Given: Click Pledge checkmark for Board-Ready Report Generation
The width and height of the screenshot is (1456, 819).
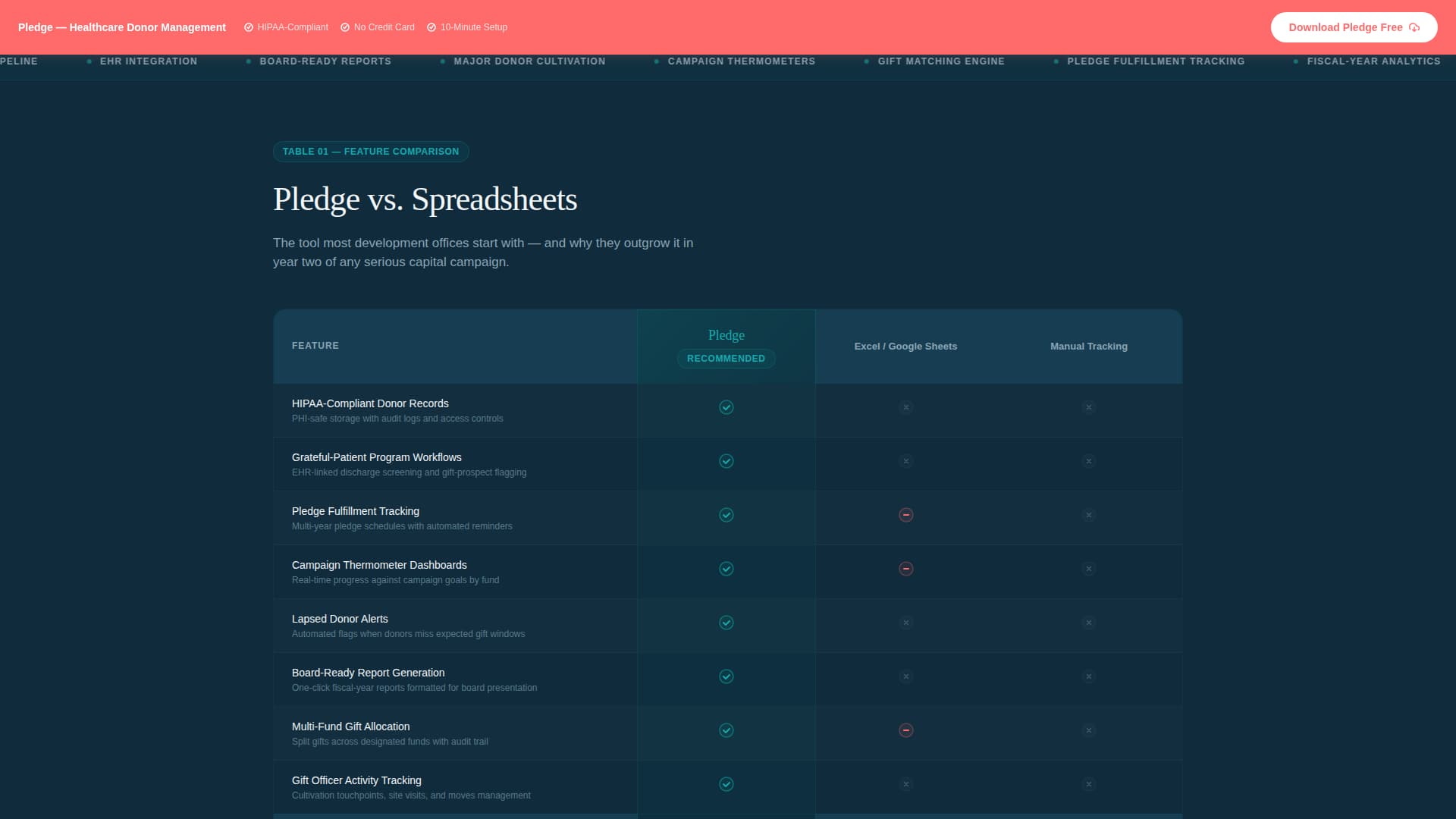Looking at the screenshot, I should [x=726, y=676].
